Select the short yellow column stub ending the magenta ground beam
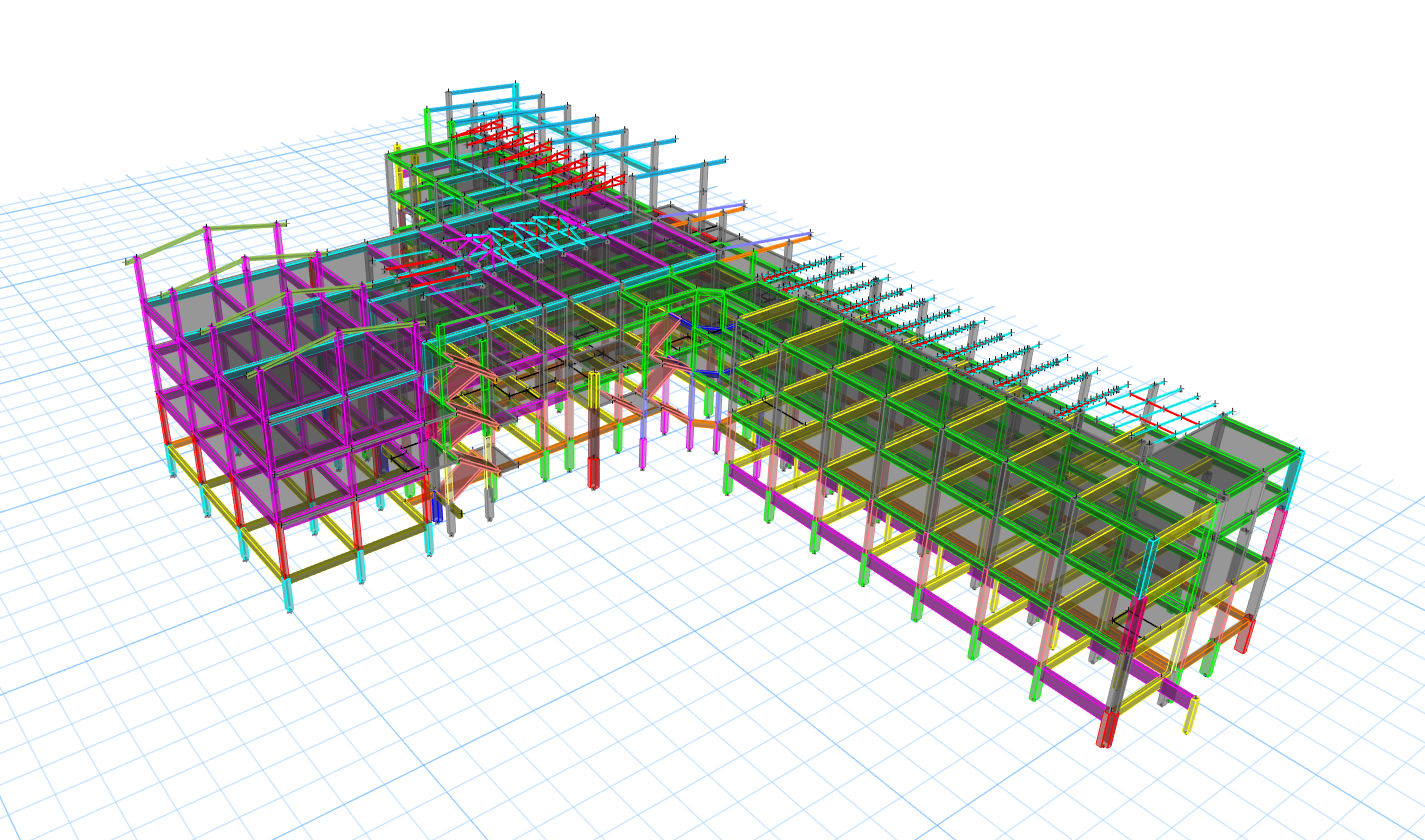1425x840 pixels. click(x=1191, y=715)
